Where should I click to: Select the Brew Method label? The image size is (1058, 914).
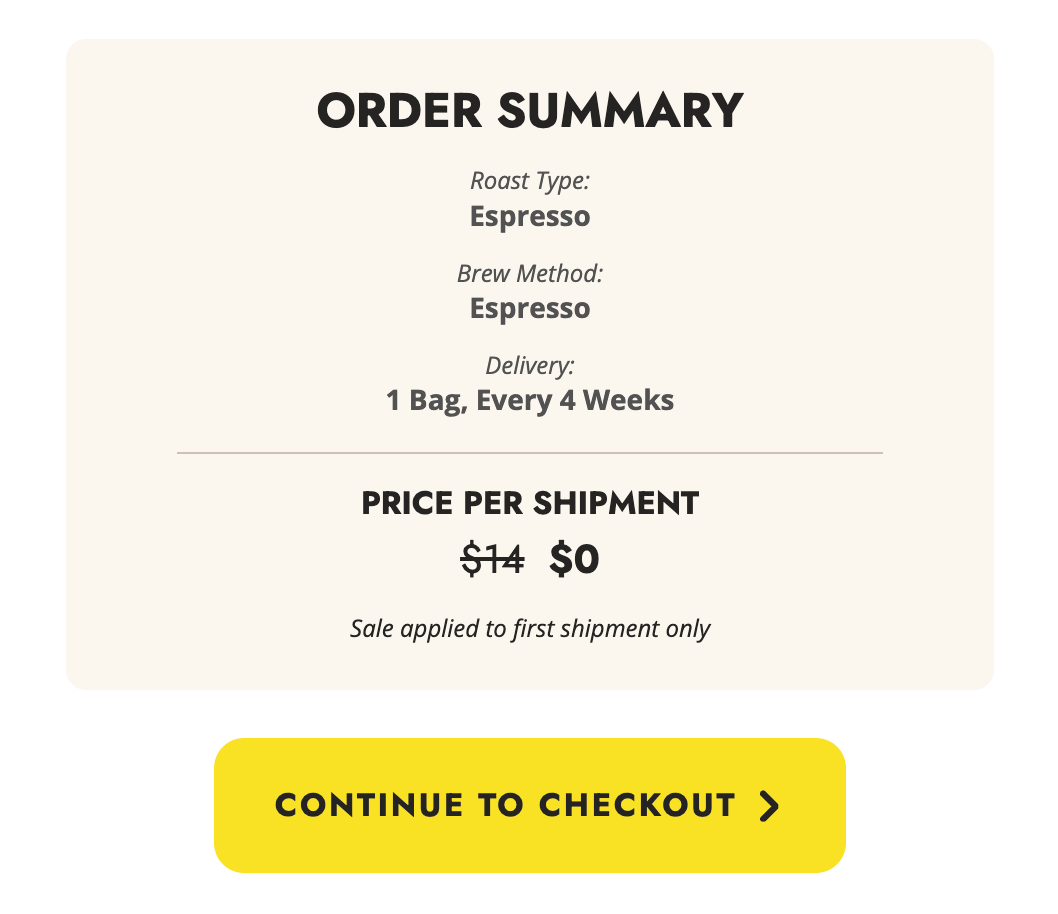point(530,273)
